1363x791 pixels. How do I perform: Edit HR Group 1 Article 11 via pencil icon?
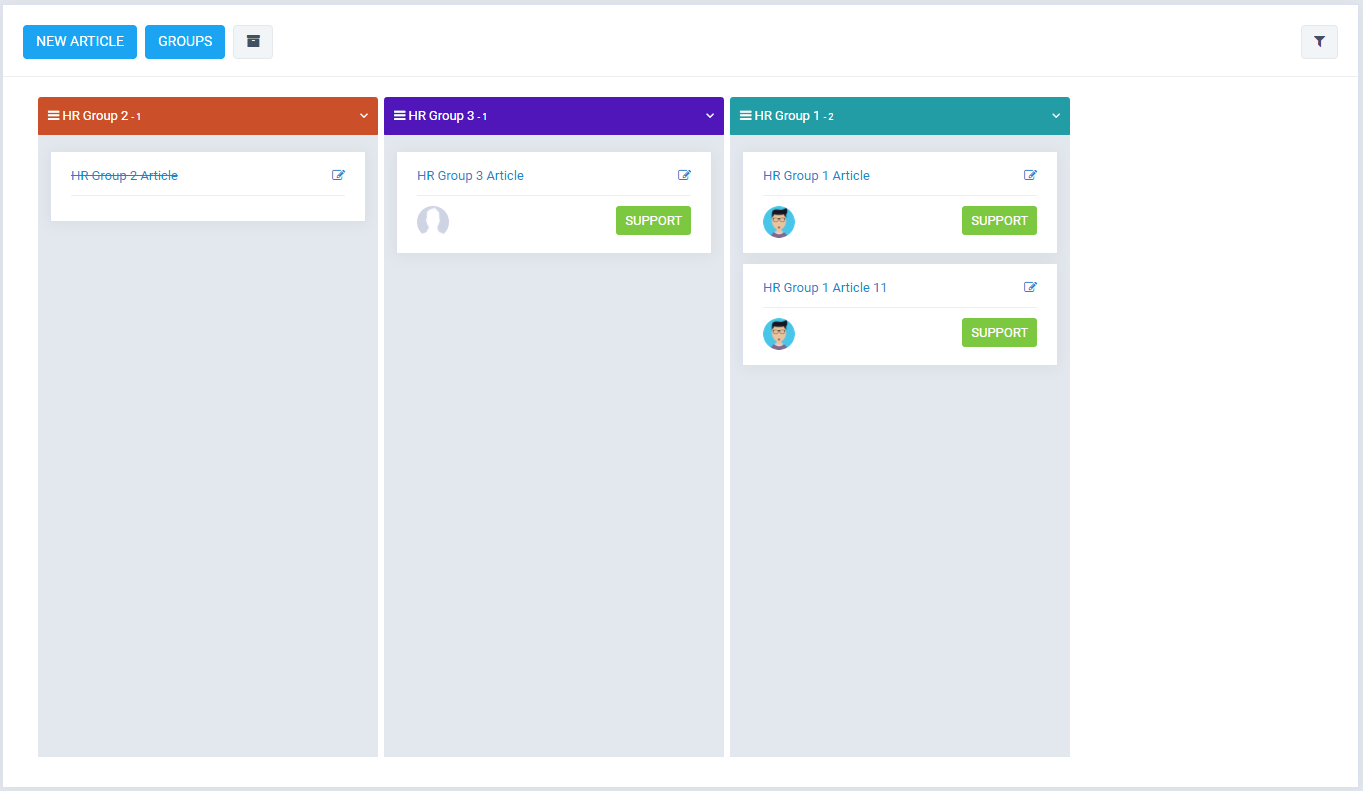pos(1030,287)
